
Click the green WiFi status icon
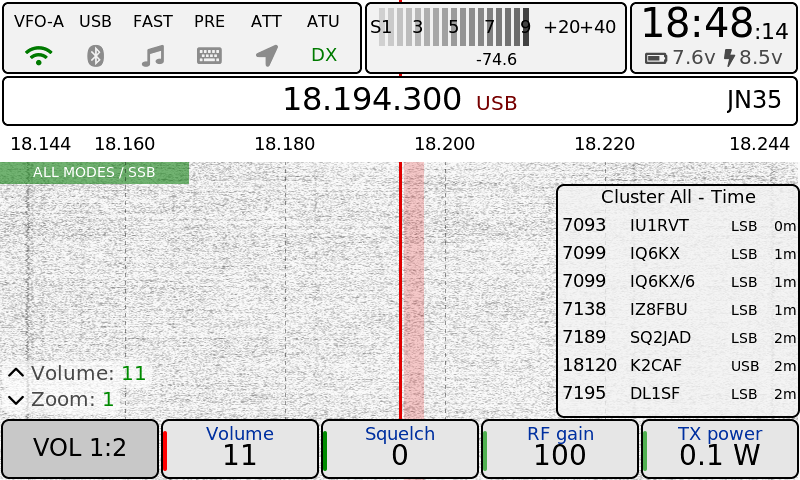coord(38,55)
